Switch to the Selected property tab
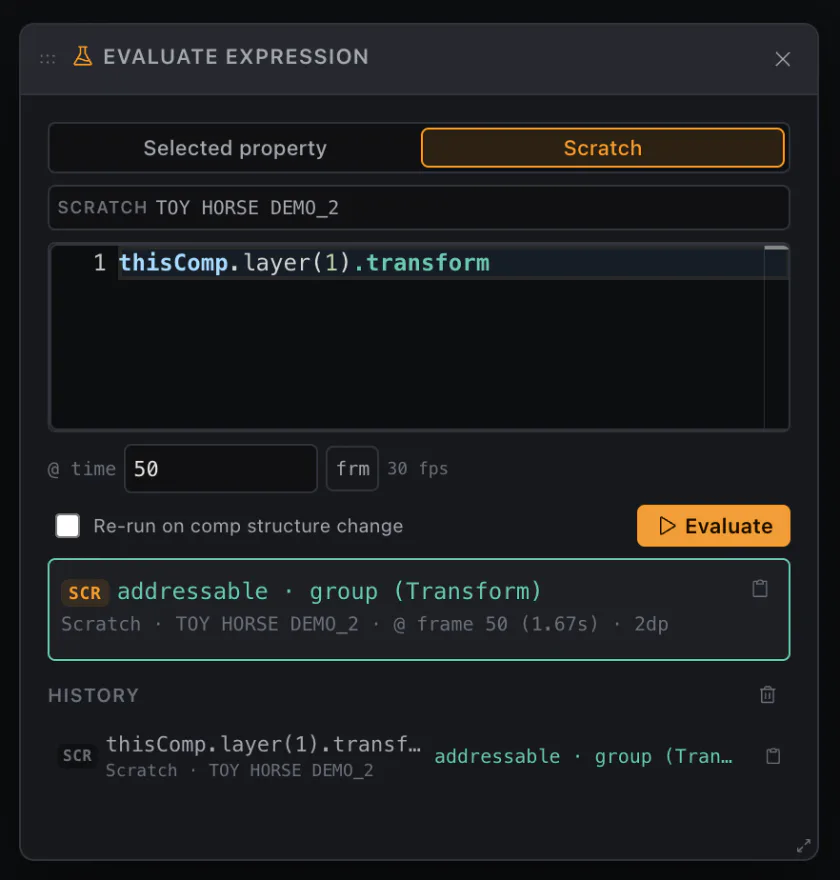 point(235,148)
